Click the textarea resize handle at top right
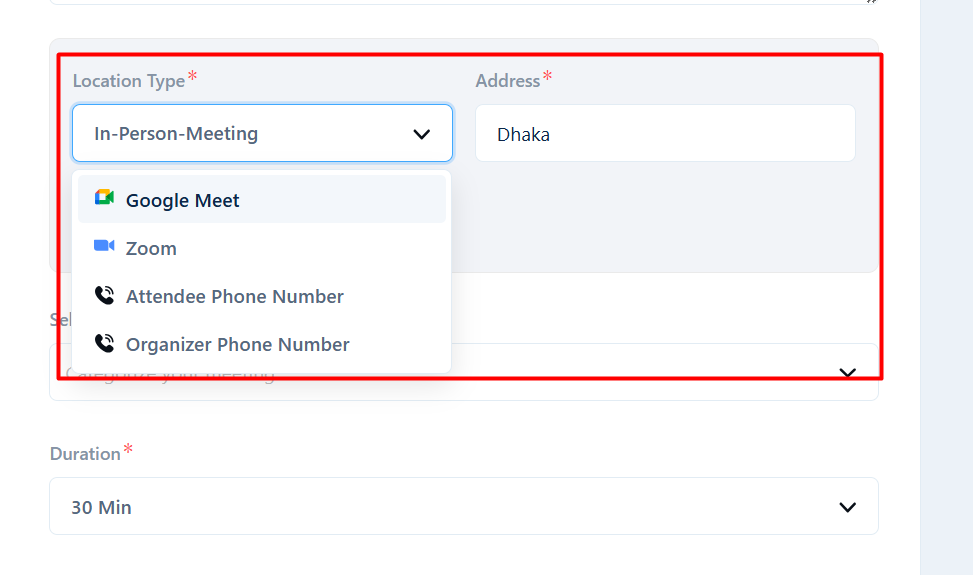This screenshot has width=973, height=575. pyautogui.click(x=871, y=2)
